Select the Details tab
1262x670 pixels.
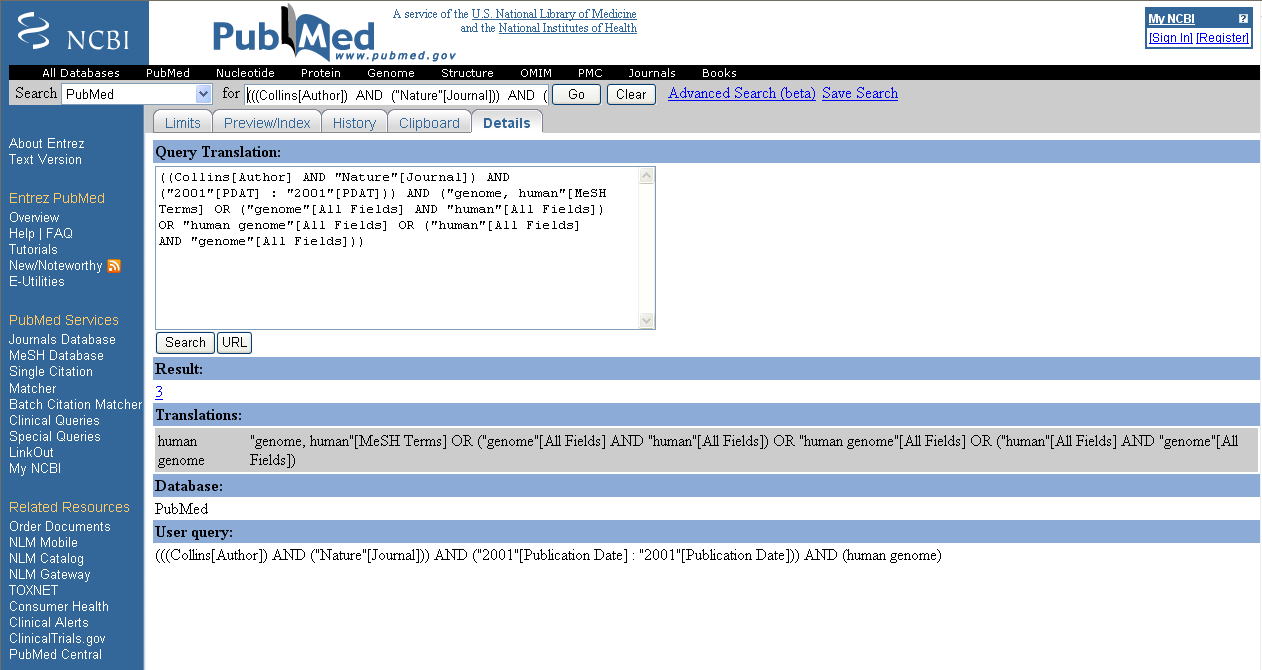coord(506,122)
